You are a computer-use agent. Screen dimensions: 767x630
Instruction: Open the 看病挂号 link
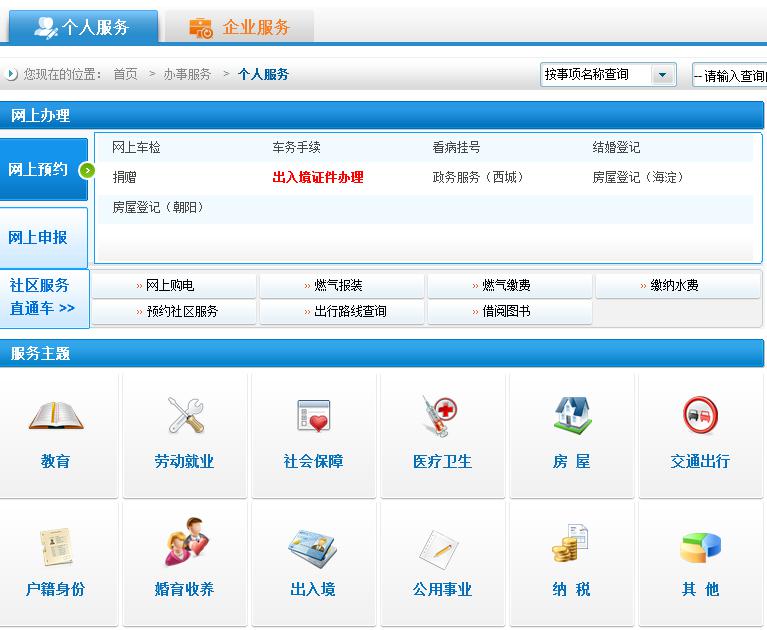456,147
